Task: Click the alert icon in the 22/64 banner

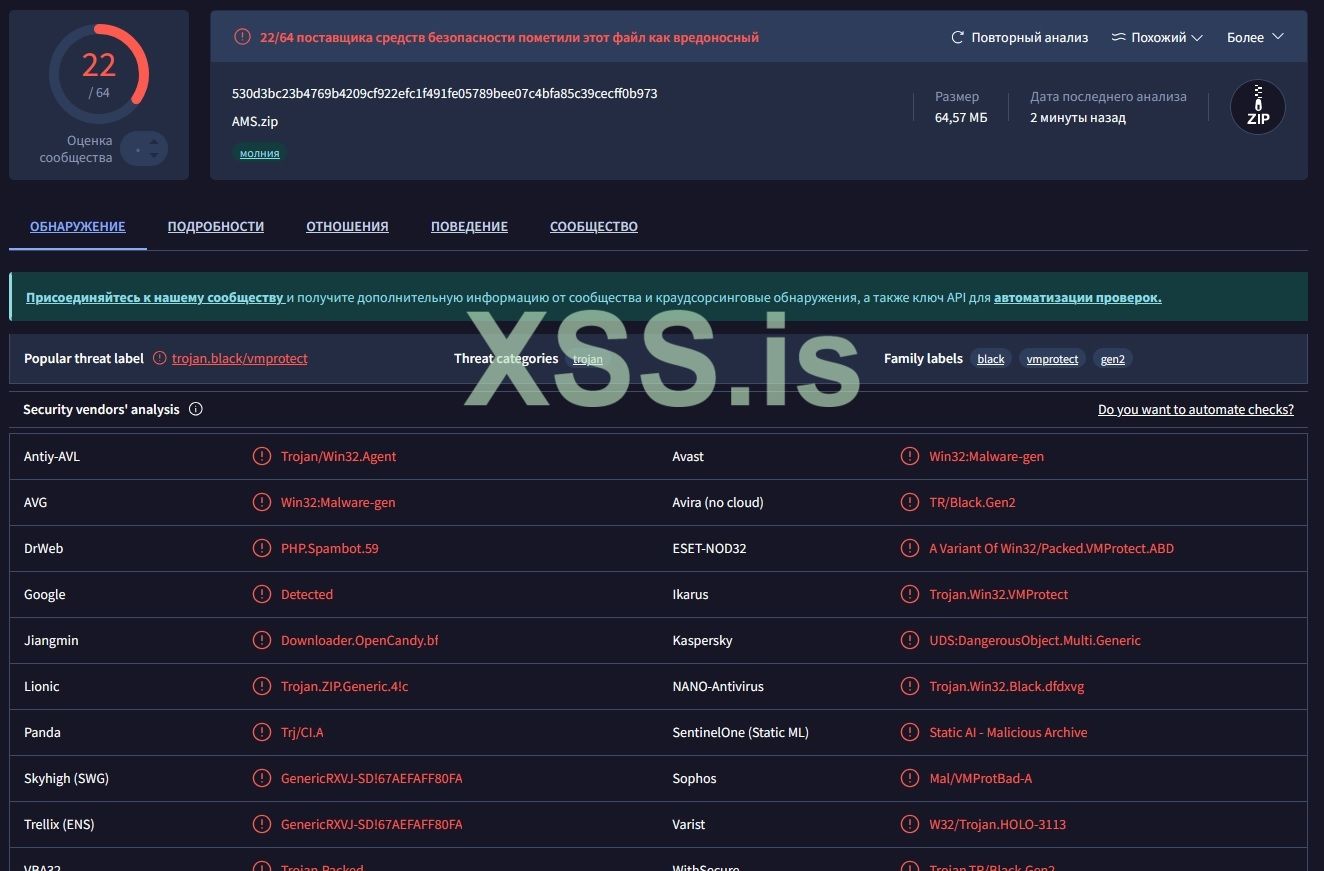Action: pyautogui.click(x=242, y=37)
